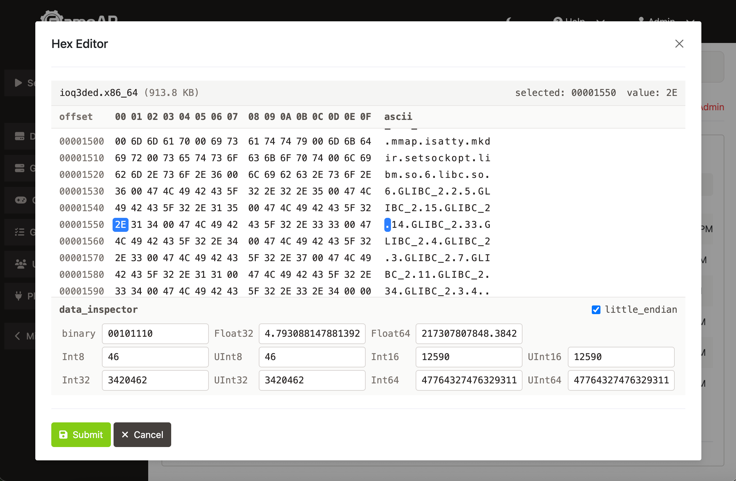
Task: Click ascii text BC_2.11.GLIBC_2.
Action: tap(437, 275)
